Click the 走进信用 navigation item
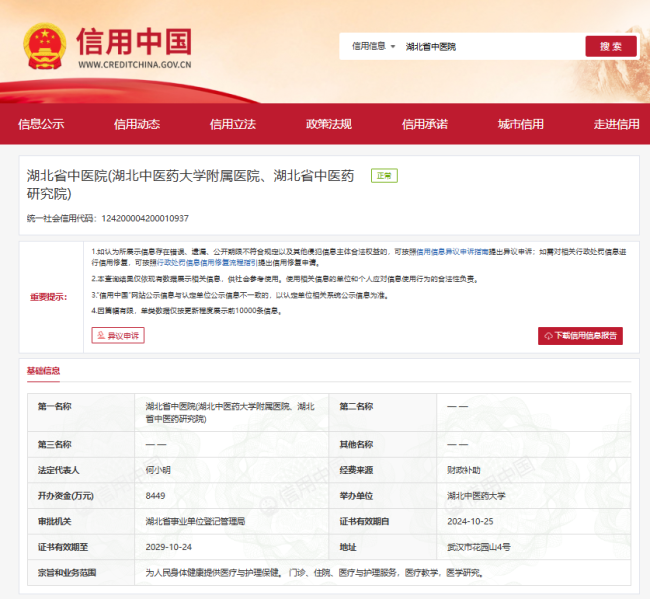Image resolution: width=650 pixels, height=599 pixels. click(x=616, y=124)
